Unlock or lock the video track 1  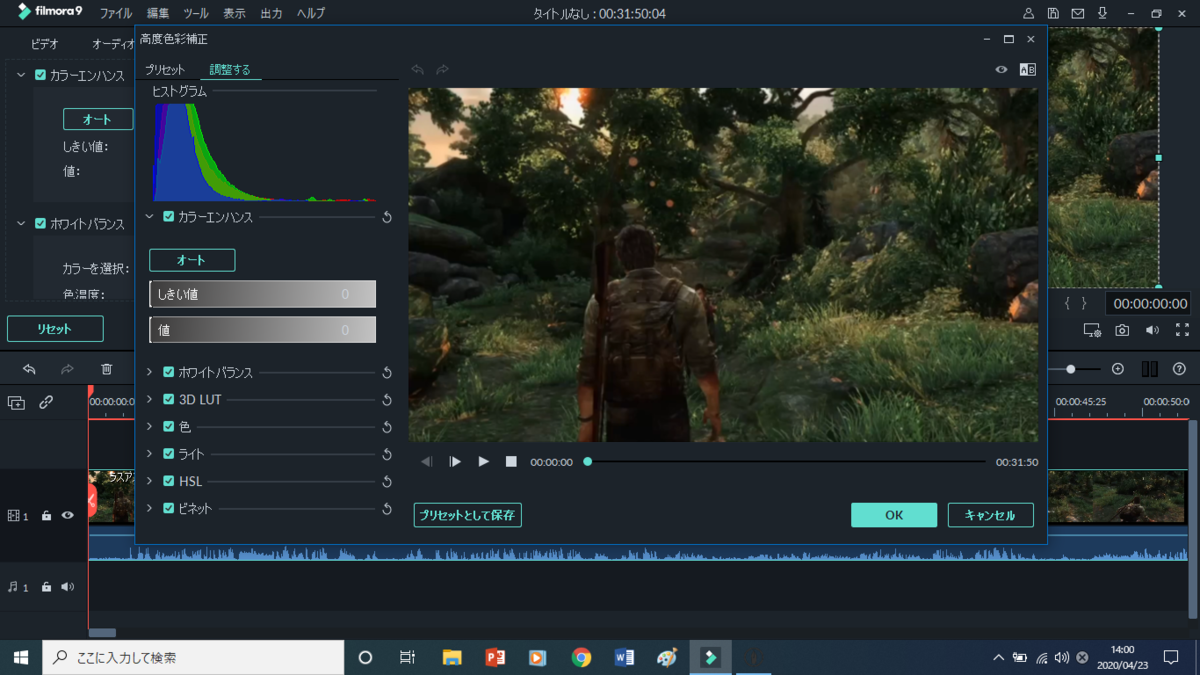click(46, 516)
